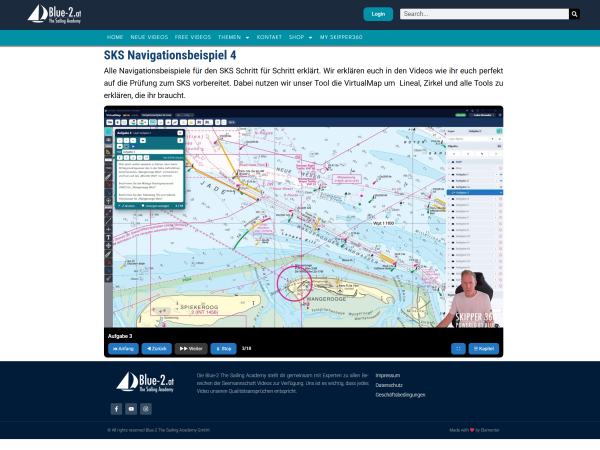Click the Blue-2.at header logo

tap(54, 14)
